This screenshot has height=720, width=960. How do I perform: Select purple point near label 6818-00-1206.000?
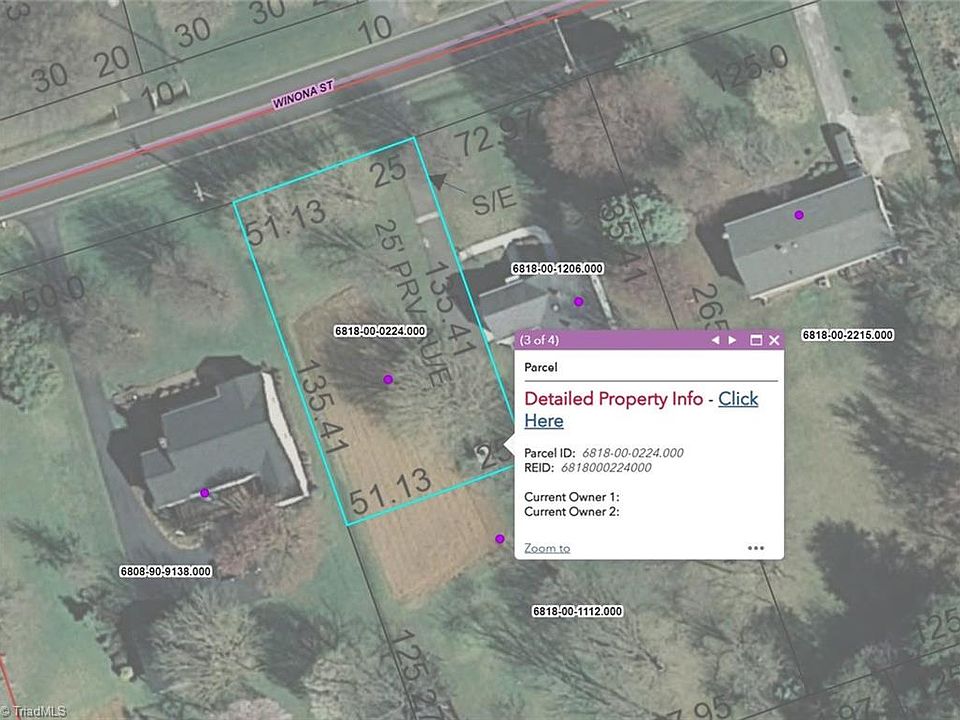[578, 301]
